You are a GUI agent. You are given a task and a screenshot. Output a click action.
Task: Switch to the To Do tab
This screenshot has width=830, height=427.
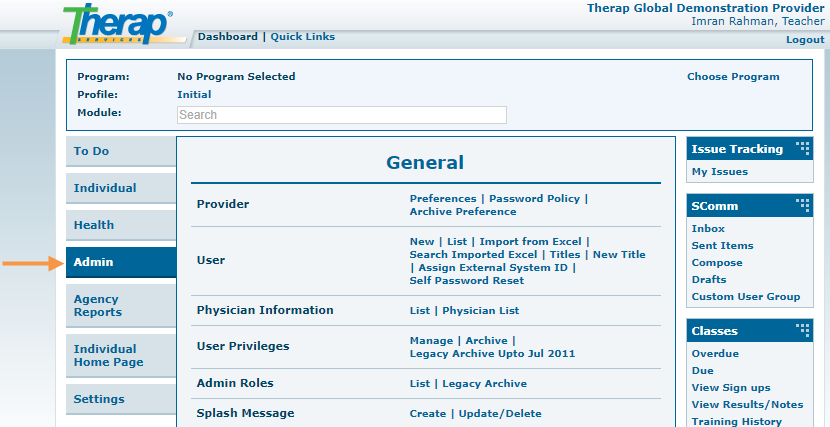121,151
